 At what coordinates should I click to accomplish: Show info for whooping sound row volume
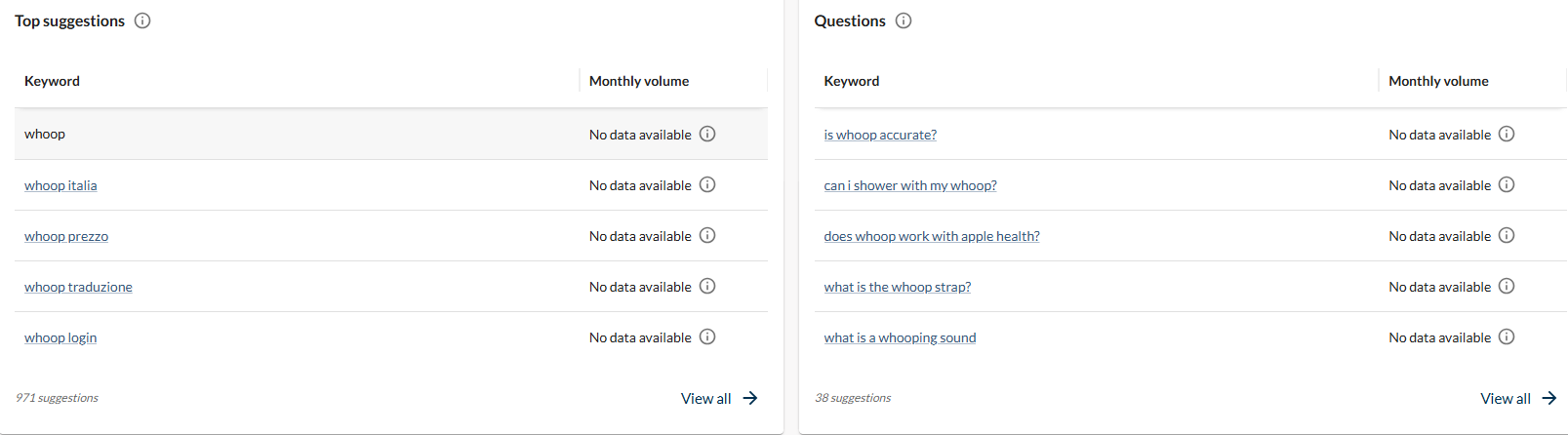coord(1507,336)
